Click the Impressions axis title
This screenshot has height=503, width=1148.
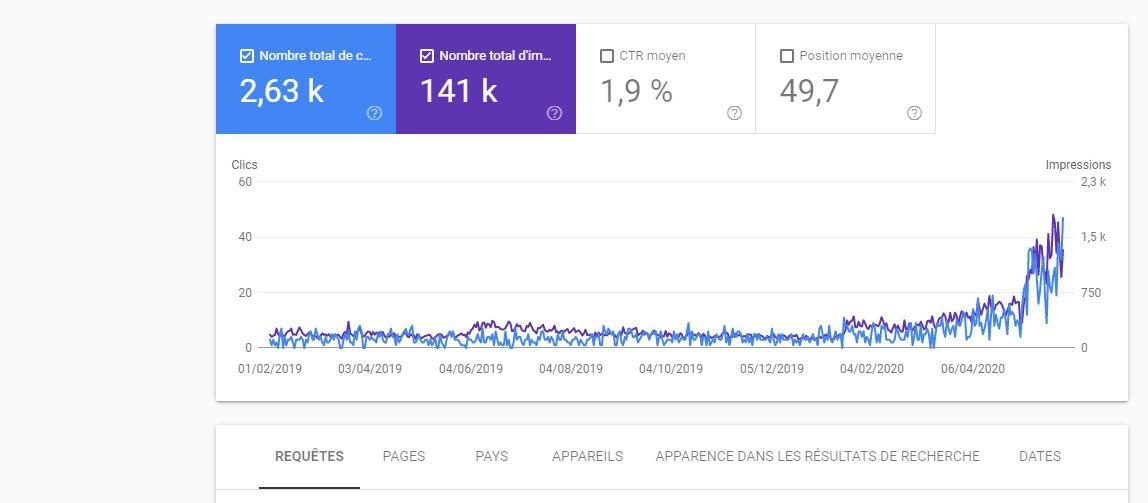click(1078, 165)
